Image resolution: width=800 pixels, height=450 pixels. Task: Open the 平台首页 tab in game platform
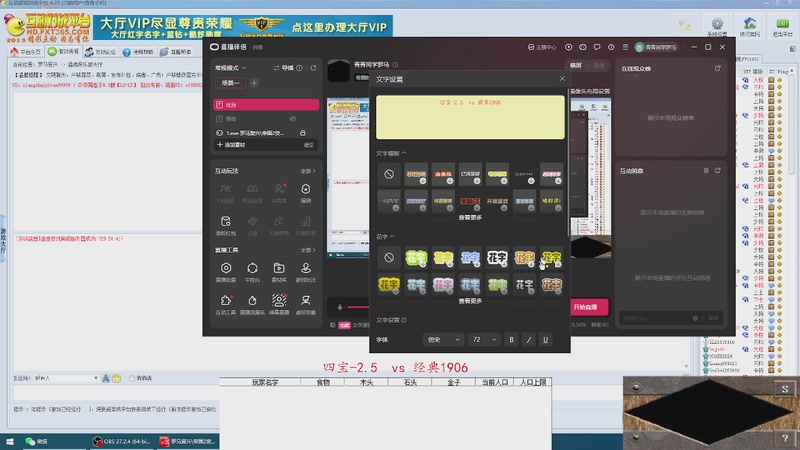27,52
